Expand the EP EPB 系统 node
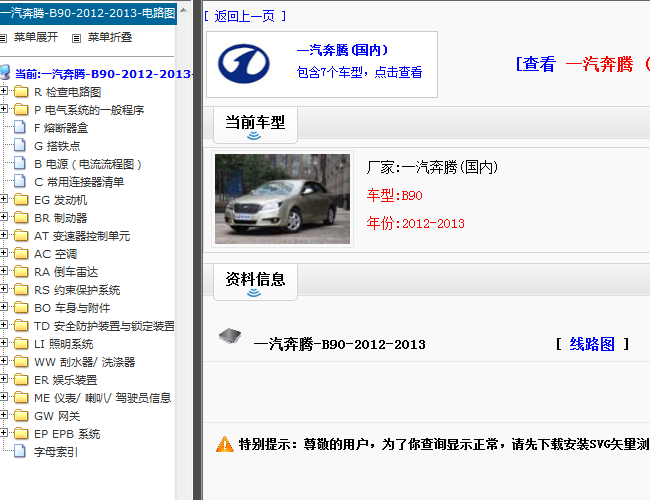Viewport: 650px width, 500px height. (x=3, y=433)
